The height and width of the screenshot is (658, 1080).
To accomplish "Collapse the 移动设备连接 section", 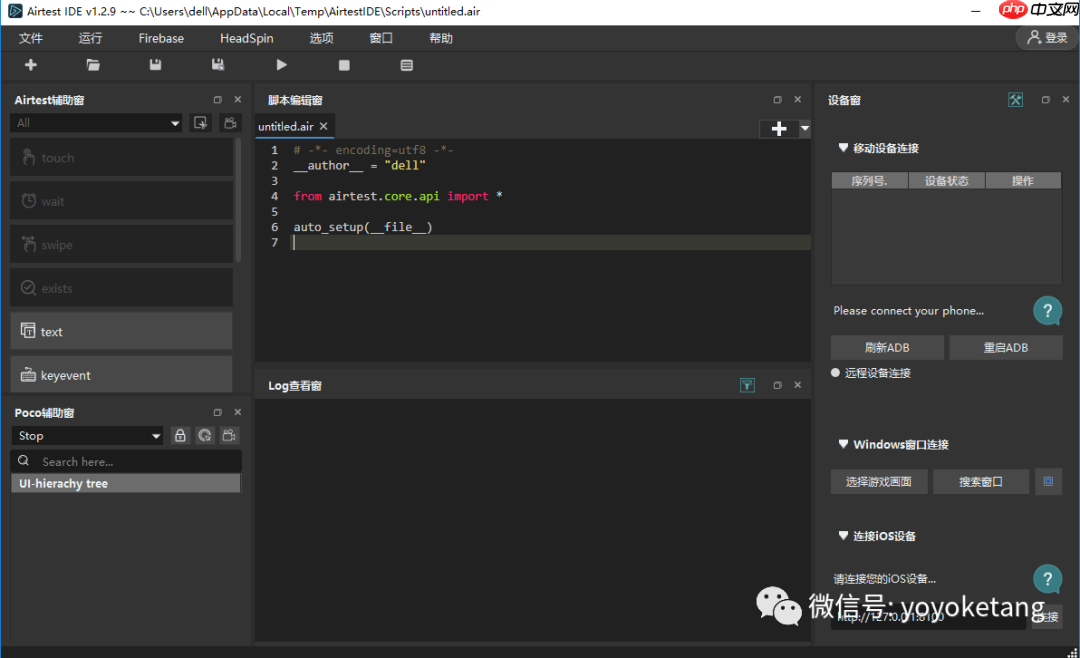I will point(843,147).
